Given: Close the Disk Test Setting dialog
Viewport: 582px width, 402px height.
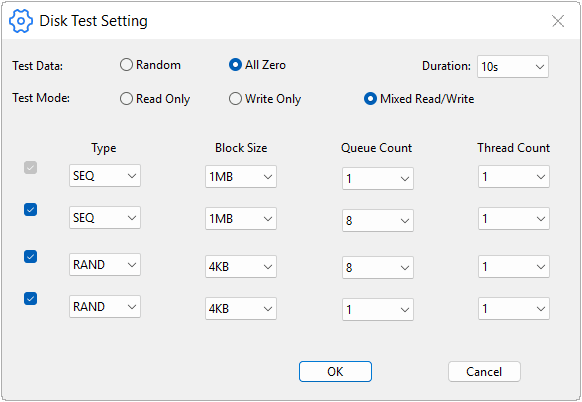Looking at the screenshot, I should (558, 21).
